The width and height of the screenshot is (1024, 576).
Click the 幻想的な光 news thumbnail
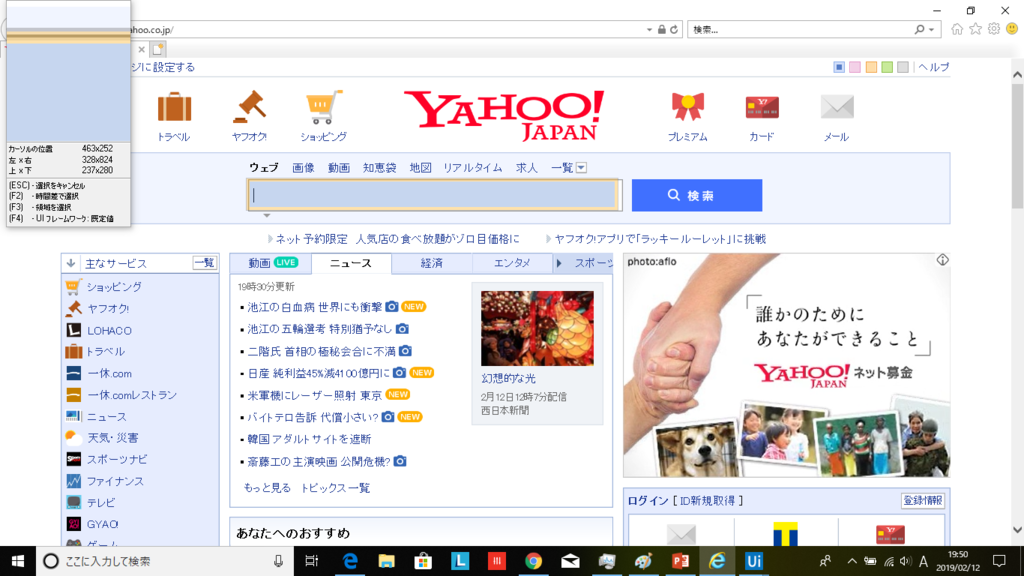[x=537, y=328]
